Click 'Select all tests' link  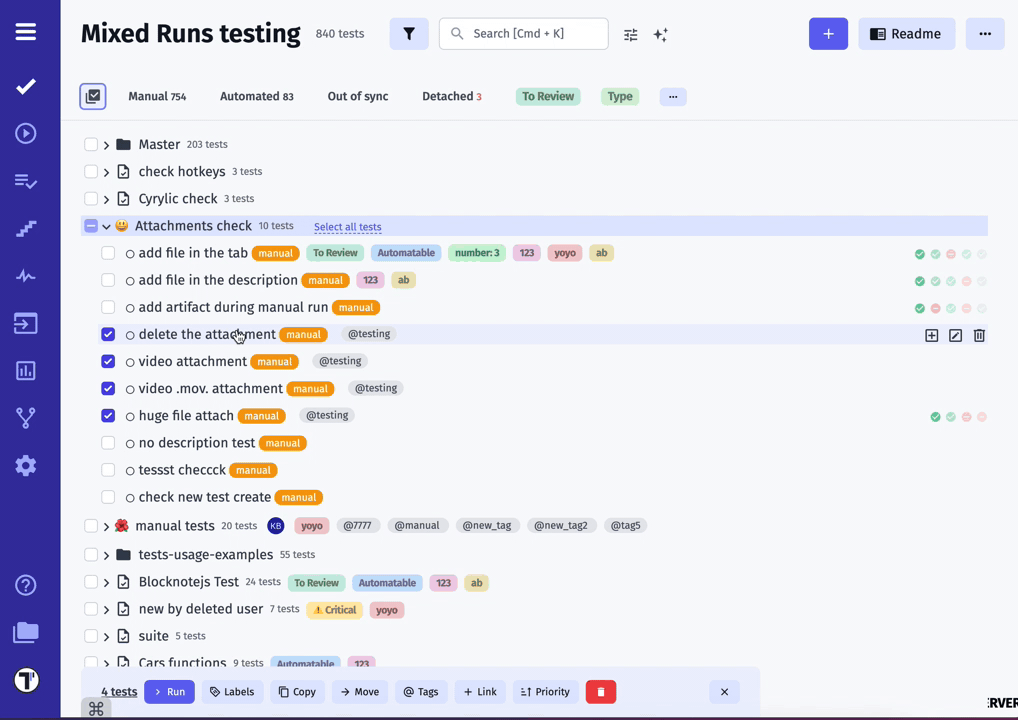[x=347, y=227]
